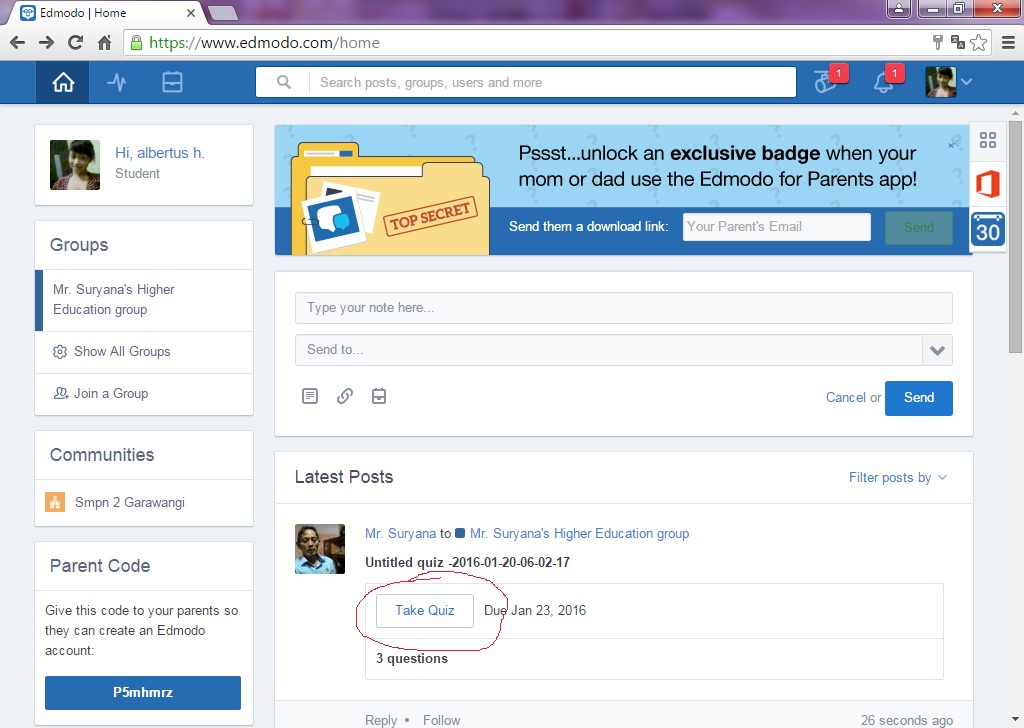This screenshot has height=728, width=1024.
Task: Bookmark this page with the star icon
Action: pos(978,42)
